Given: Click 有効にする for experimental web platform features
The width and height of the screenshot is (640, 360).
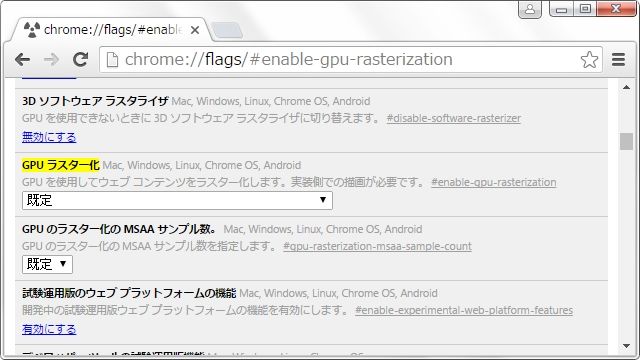Looking at the screenshot, I should tap(49, 329).
